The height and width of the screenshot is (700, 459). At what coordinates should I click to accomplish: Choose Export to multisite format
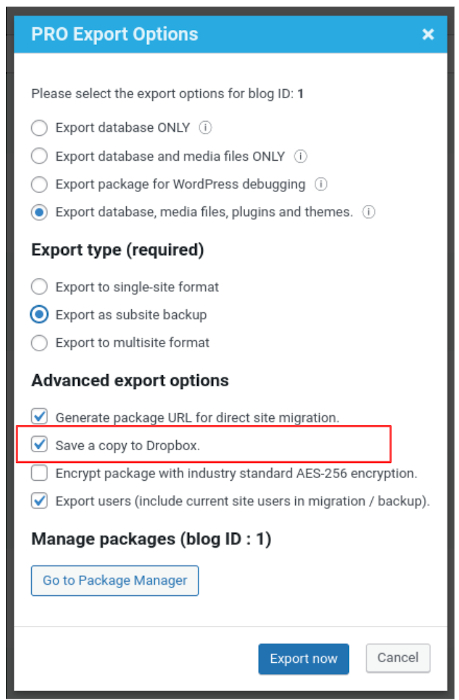coord(39,343)
